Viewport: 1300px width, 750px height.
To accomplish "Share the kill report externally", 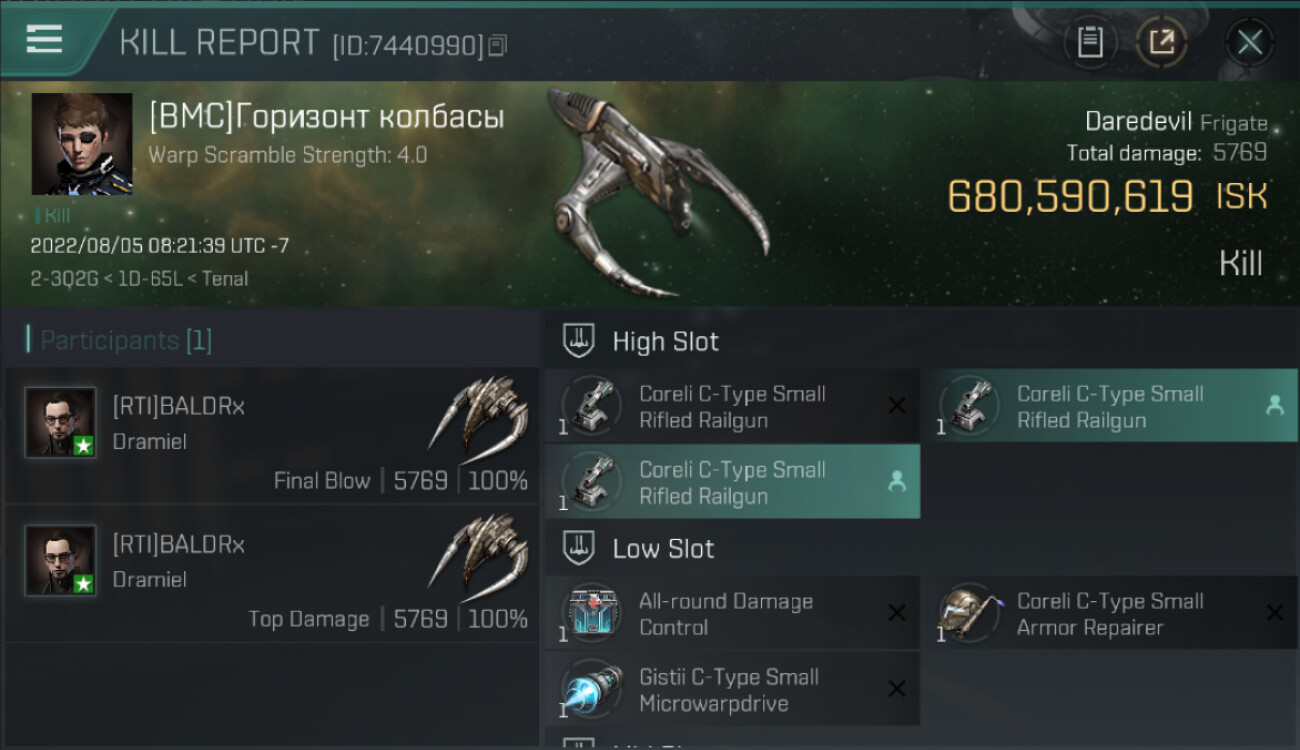I will tap(1162, 42).
